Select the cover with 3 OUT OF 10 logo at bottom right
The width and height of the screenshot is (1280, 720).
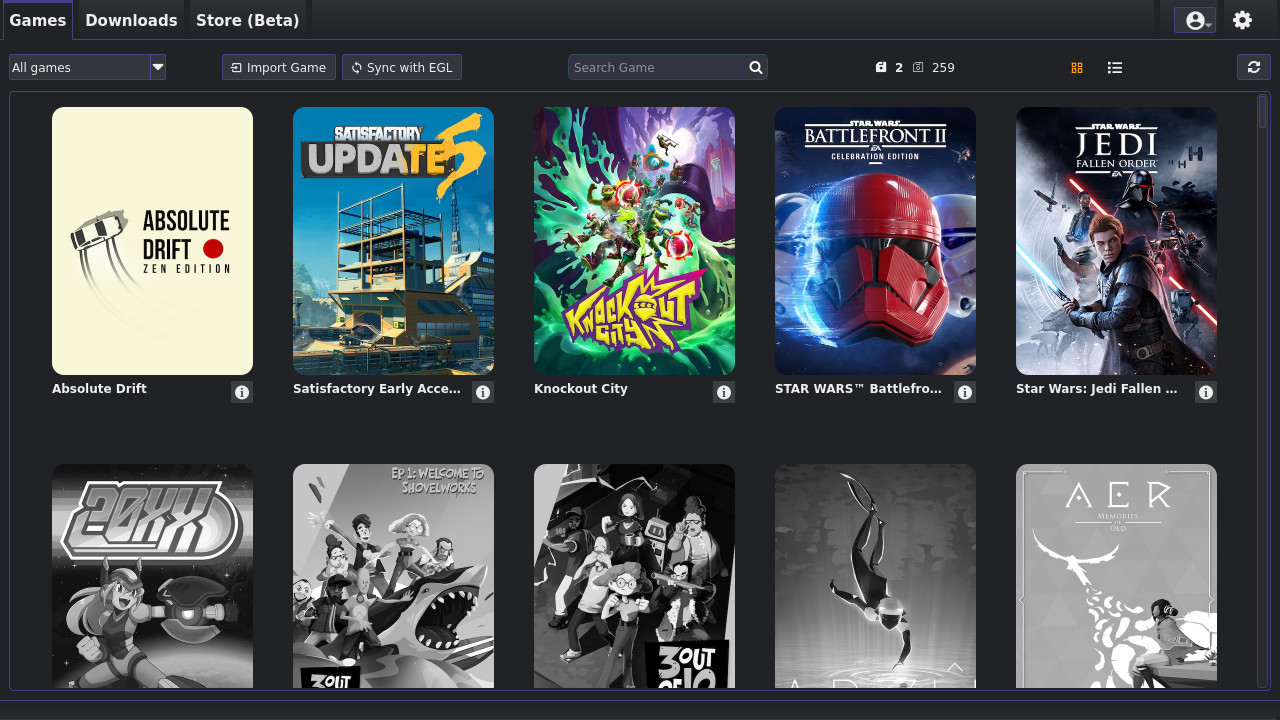pyautogui.click(x=634, y=576)
